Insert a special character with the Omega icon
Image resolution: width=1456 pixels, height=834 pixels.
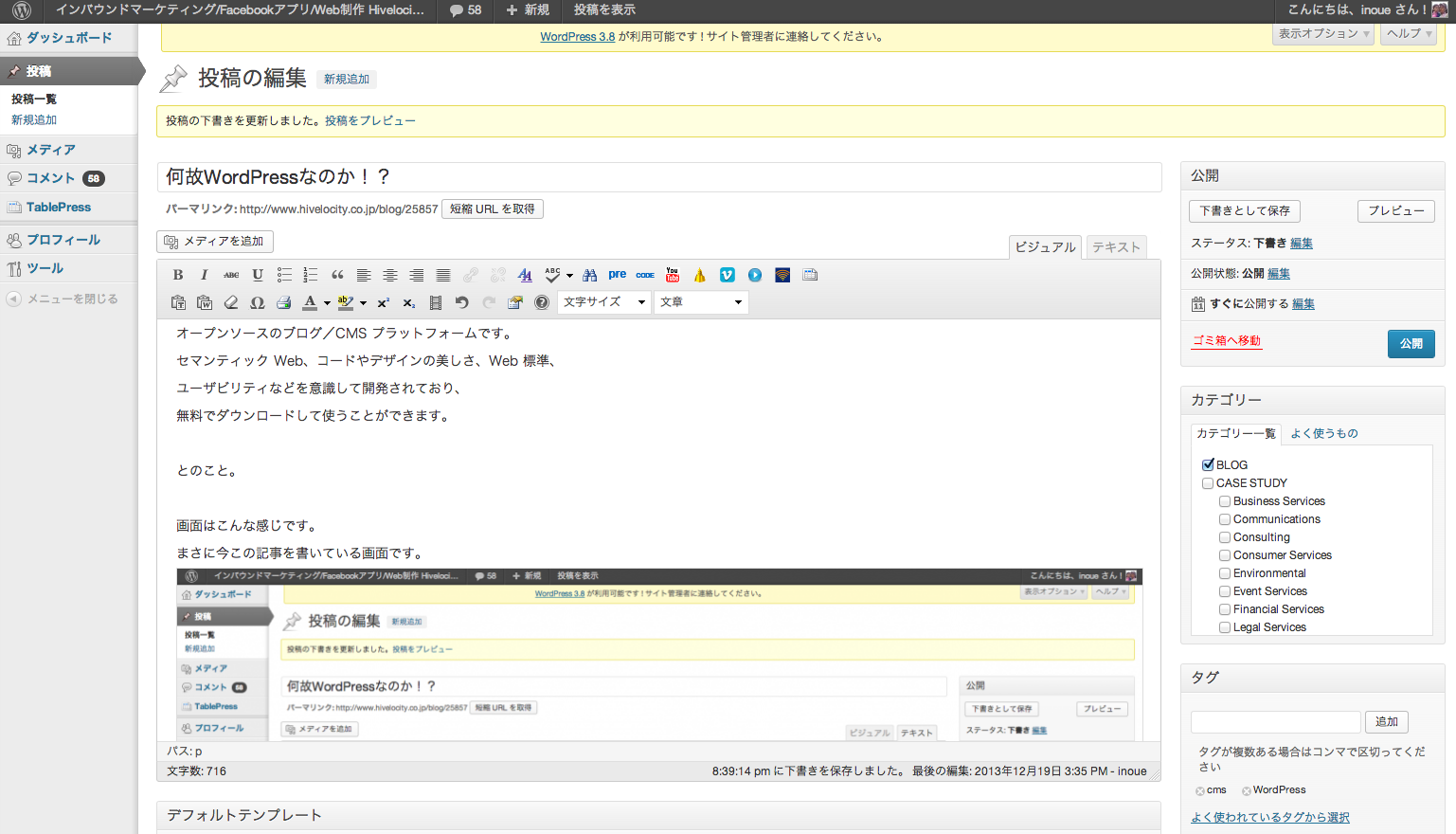257,301
